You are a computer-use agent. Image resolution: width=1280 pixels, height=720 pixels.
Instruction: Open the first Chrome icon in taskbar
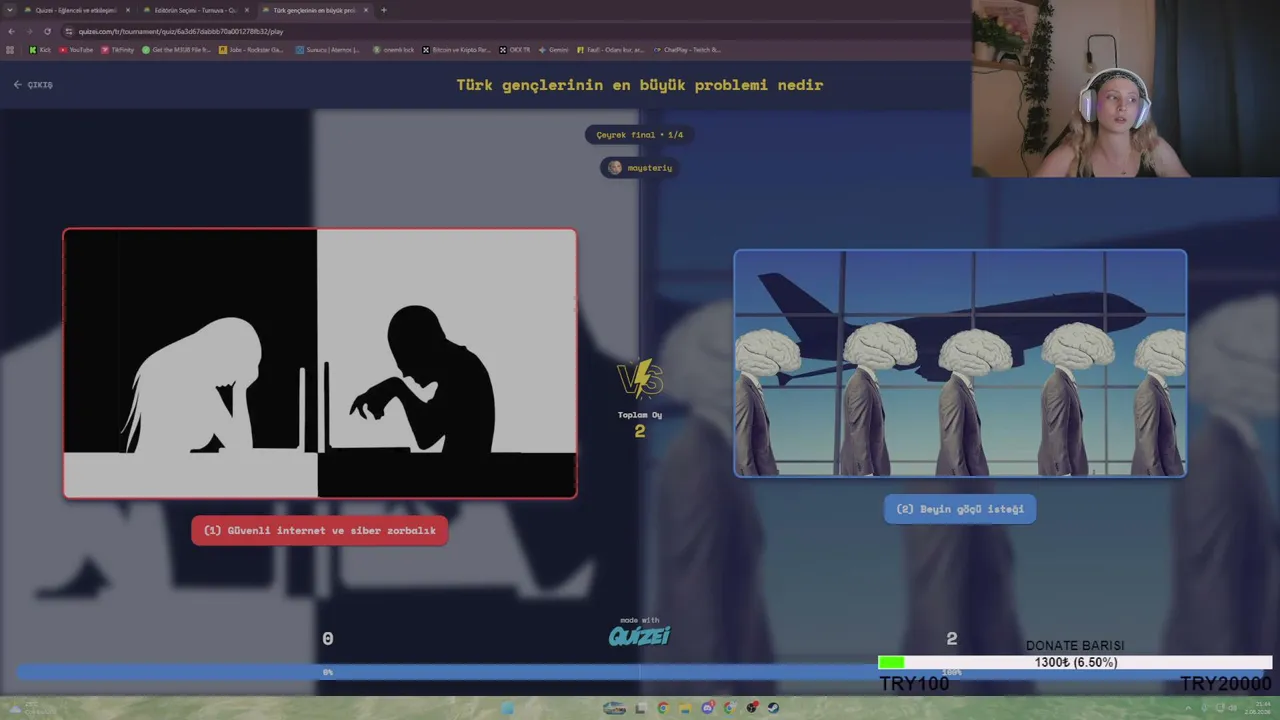[x=662, y=708]
